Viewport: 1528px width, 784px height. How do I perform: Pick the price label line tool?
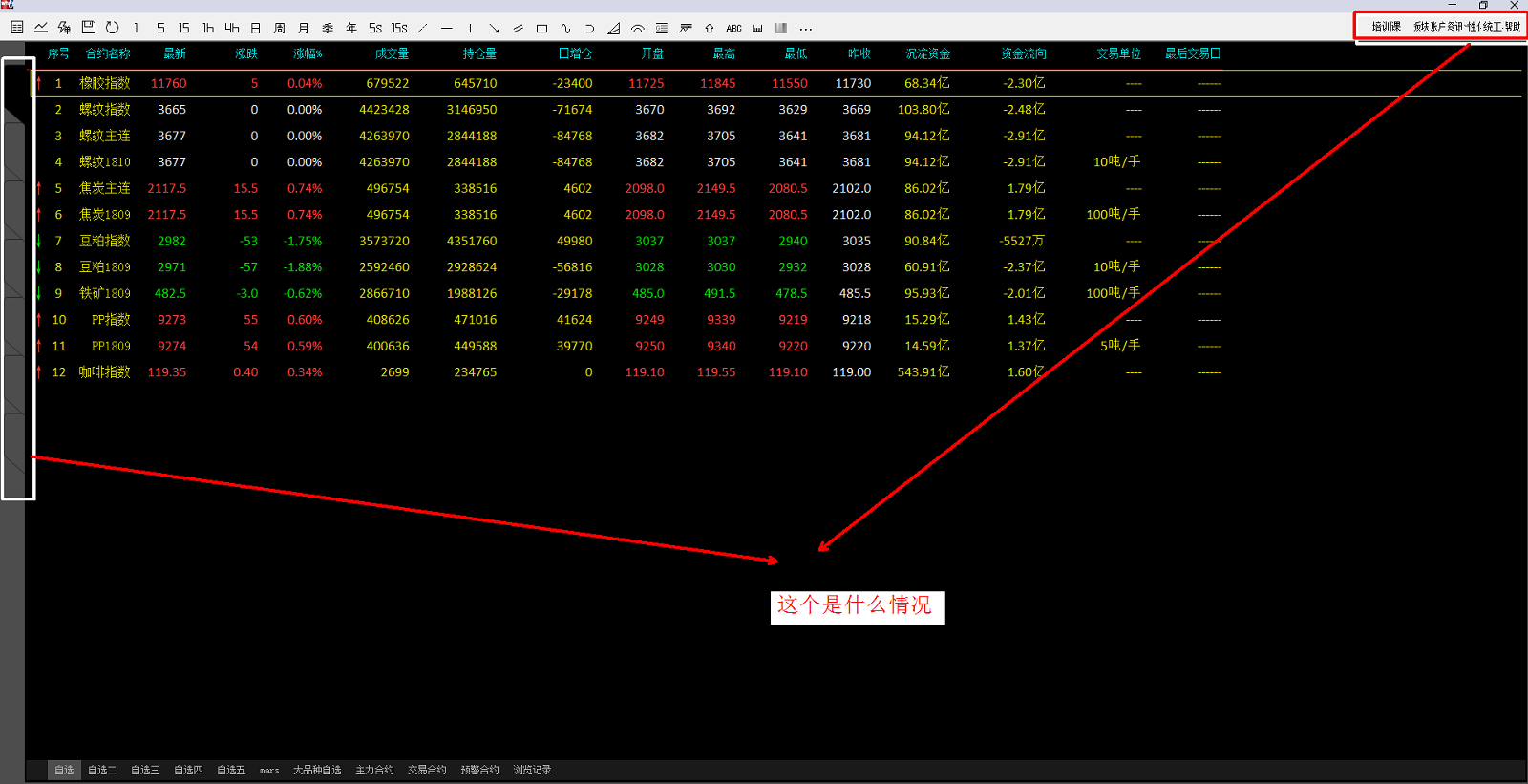[686, 28]
